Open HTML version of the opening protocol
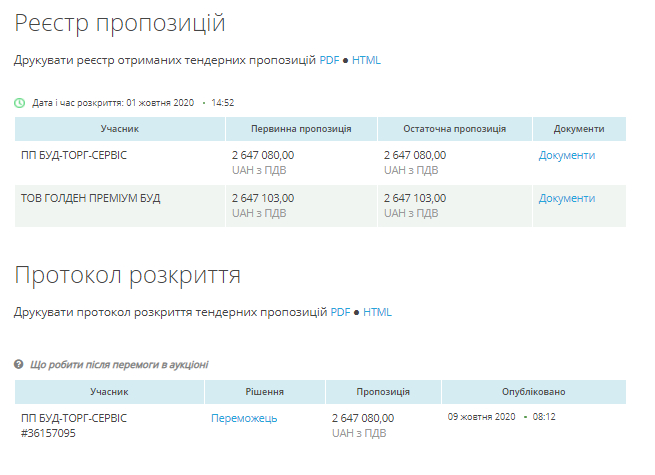 click(377, 312)
